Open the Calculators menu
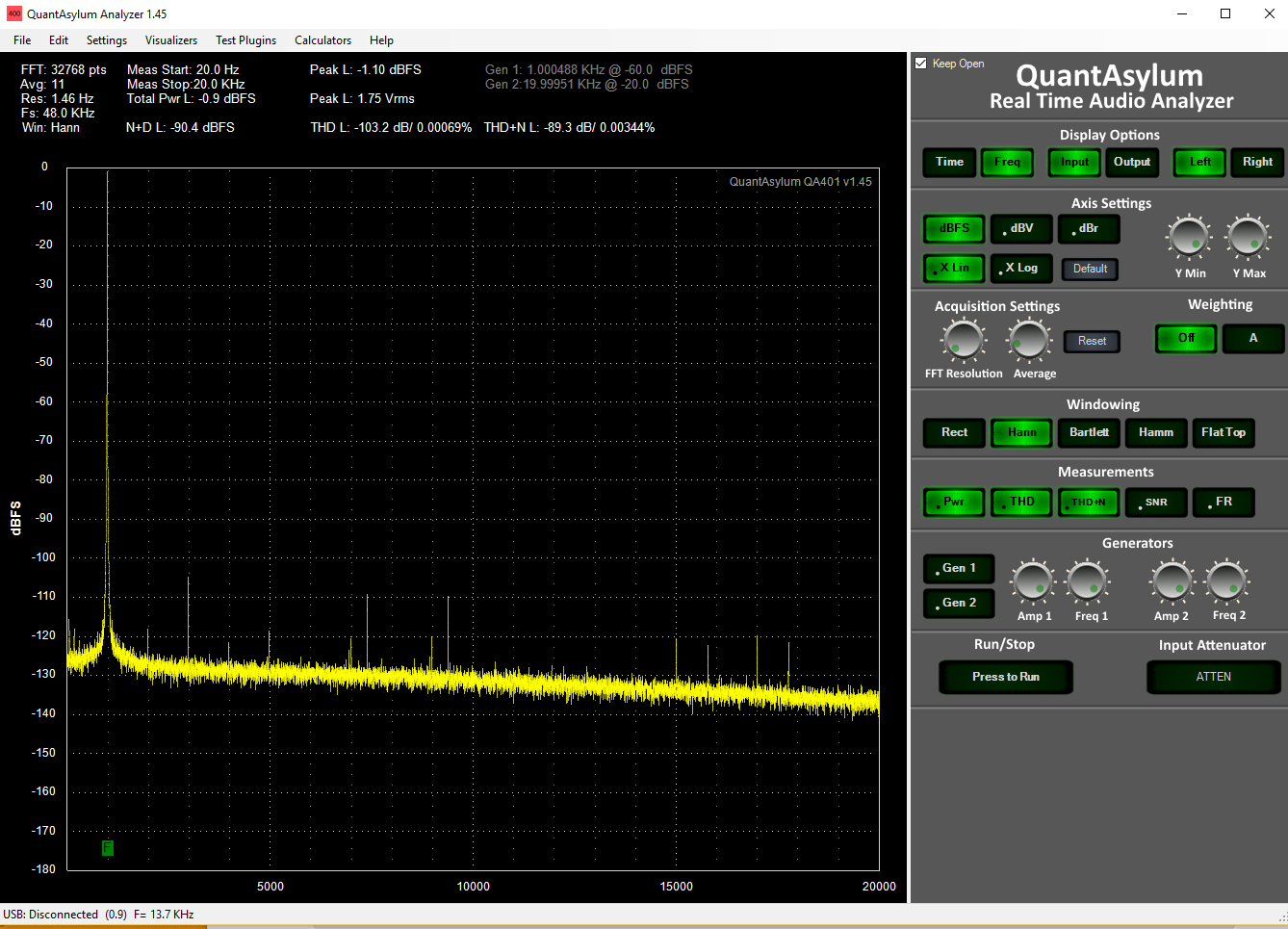This screenshot has width=1288, height=929. (x=322, y=40)
